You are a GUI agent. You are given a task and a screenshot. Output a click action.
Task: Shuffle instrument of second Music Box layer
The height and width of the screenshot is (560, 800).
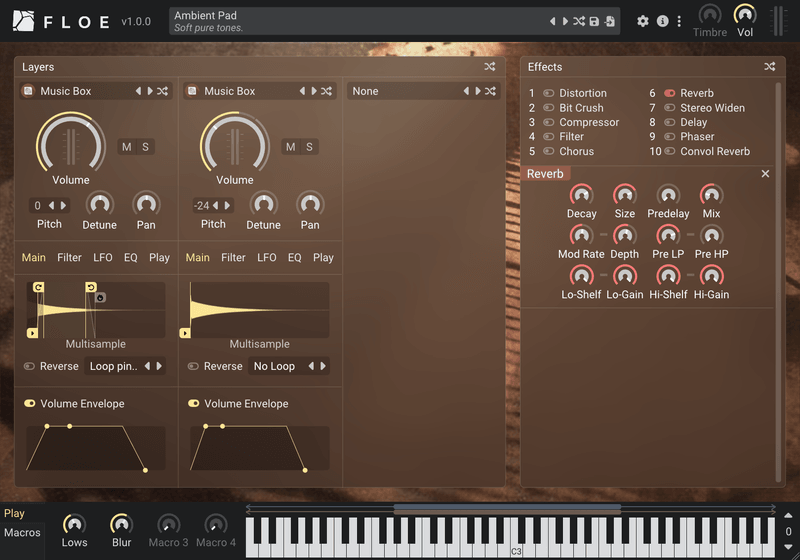[327, 91]
